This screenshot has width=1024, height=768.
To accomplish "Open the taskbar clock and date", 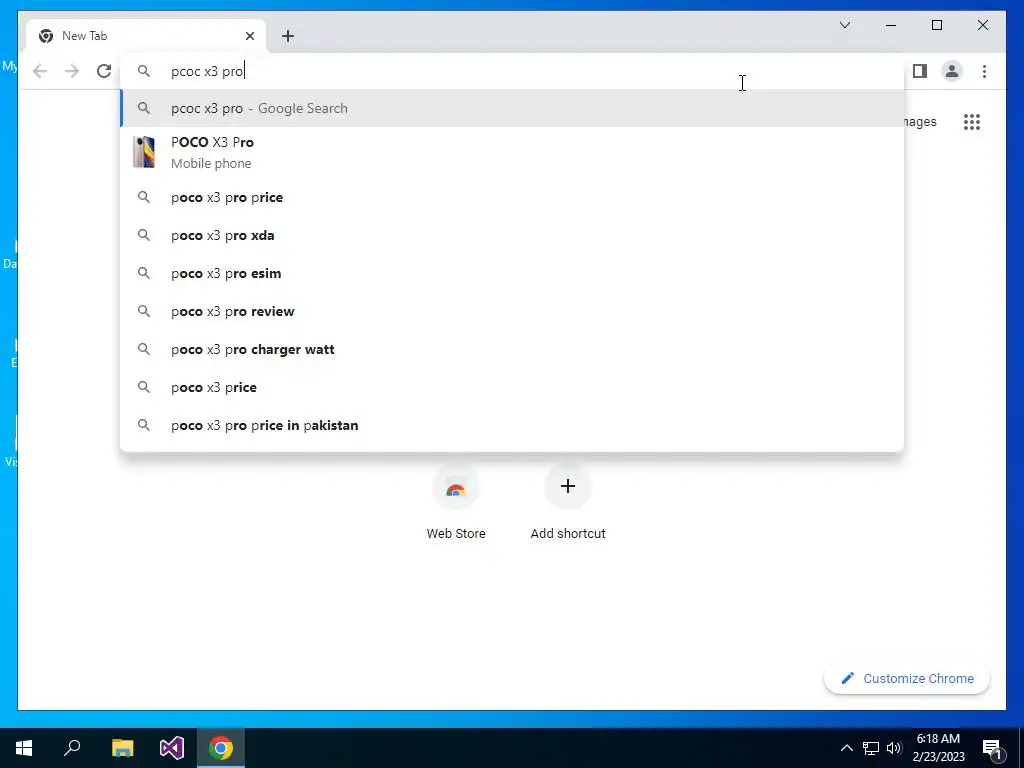I will click(938, 748).
